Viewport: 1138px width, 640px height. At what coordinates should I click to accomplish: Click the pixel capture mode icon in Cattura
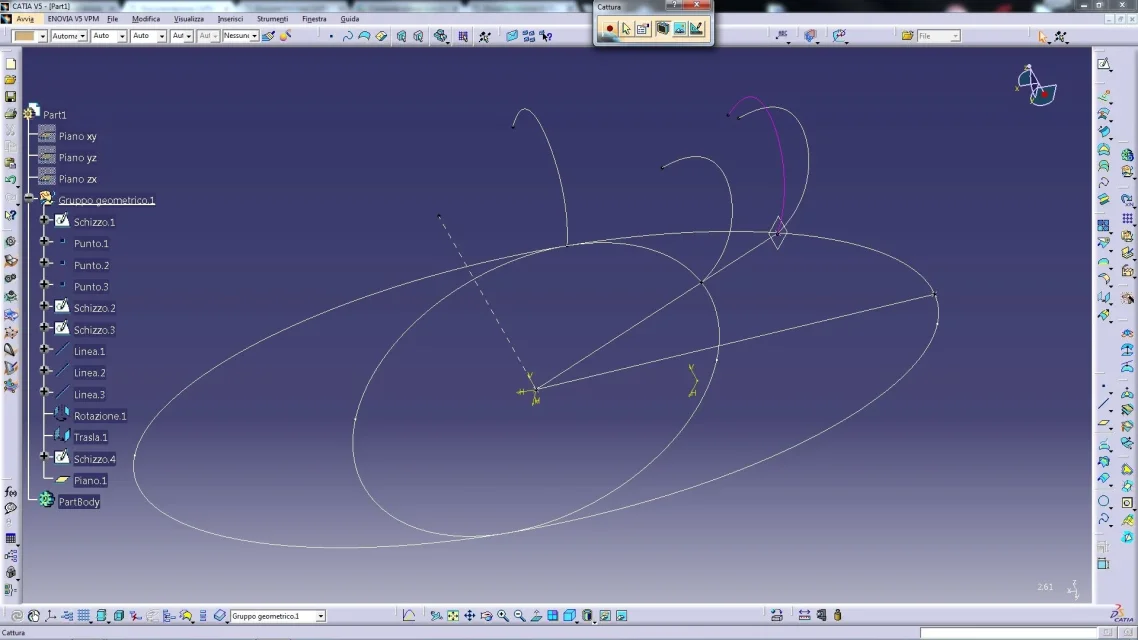662,29
